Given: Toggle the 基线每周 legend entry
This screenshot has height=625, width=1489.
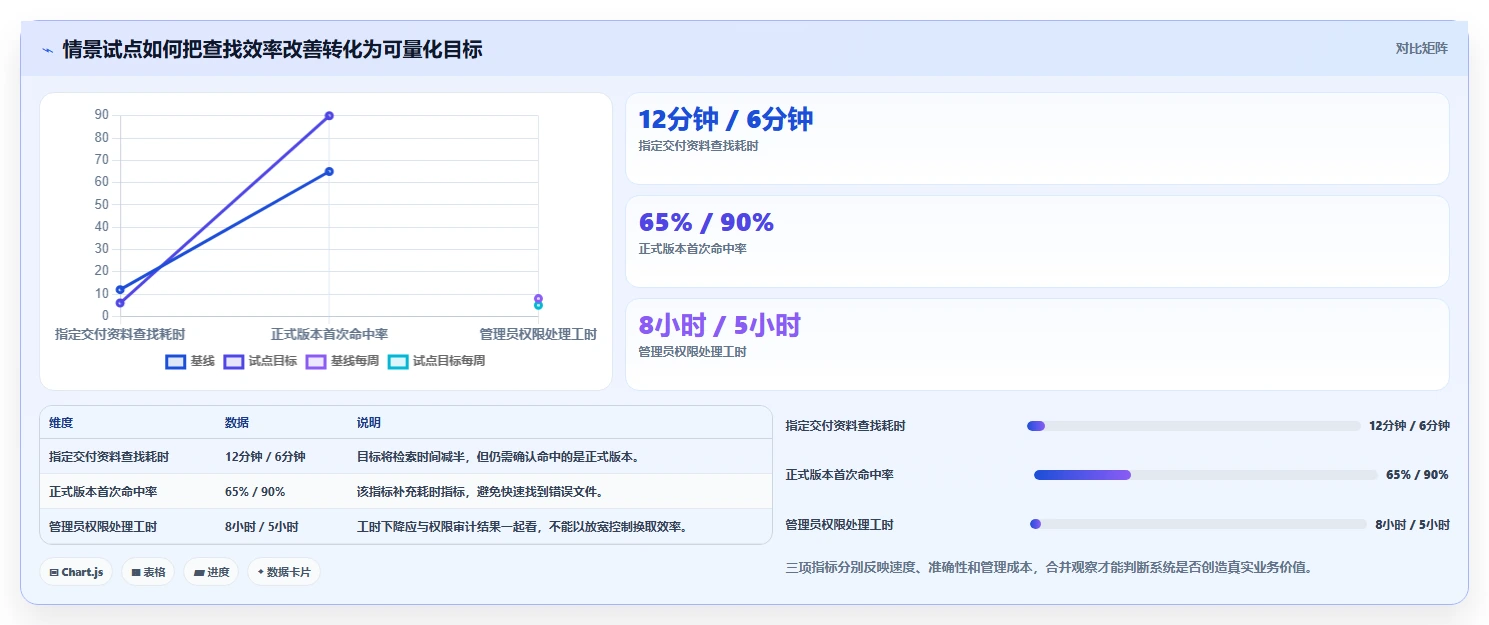Looking at the screenshot, I should tap(343, 361).
